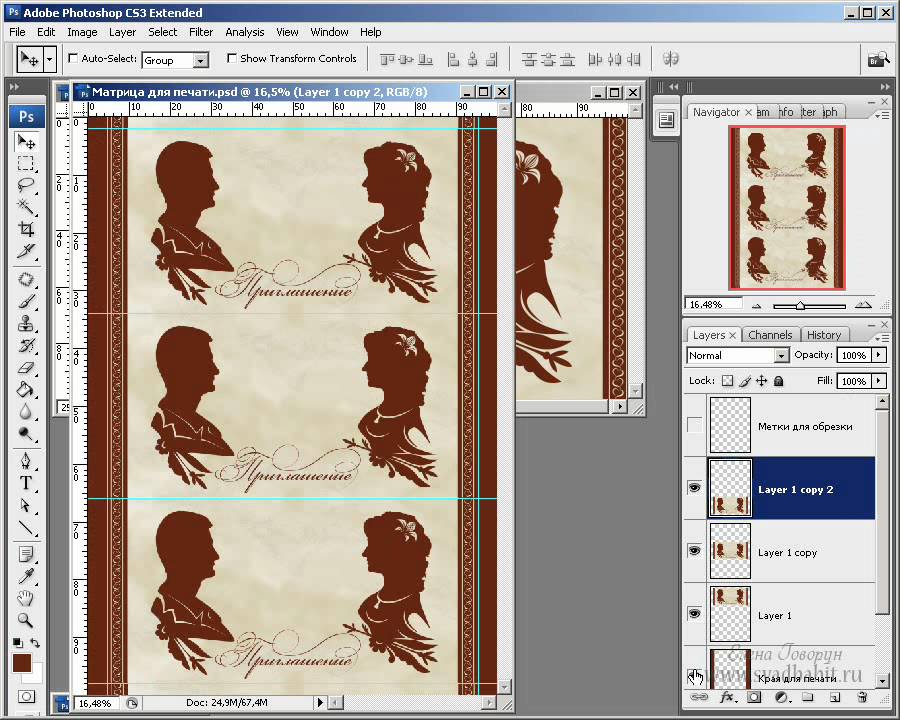Select the Clone Stamp tool

pos(26,323)
